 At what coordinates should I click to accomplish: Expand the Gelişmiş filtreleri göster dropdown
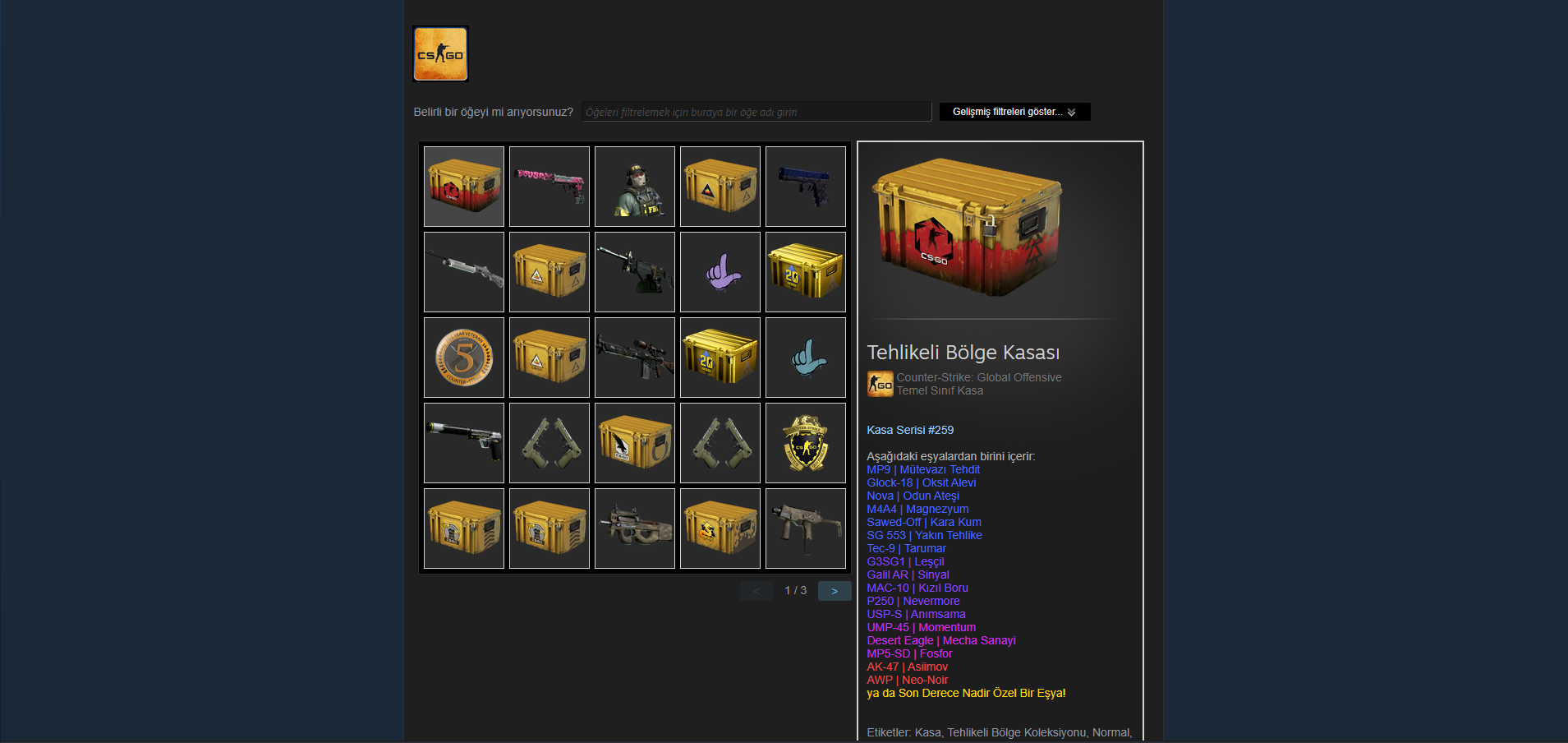pos(1014,112)
